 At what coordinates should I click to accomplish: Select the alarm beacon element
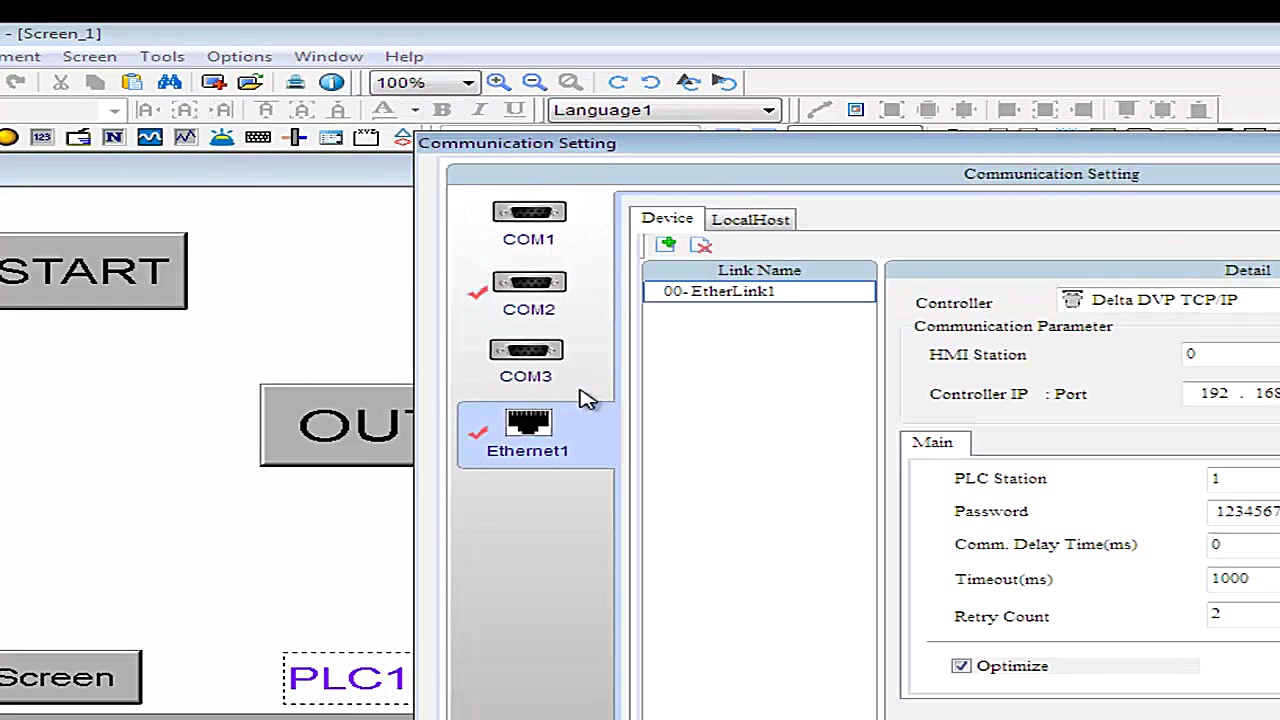click(x=222, y=137)
